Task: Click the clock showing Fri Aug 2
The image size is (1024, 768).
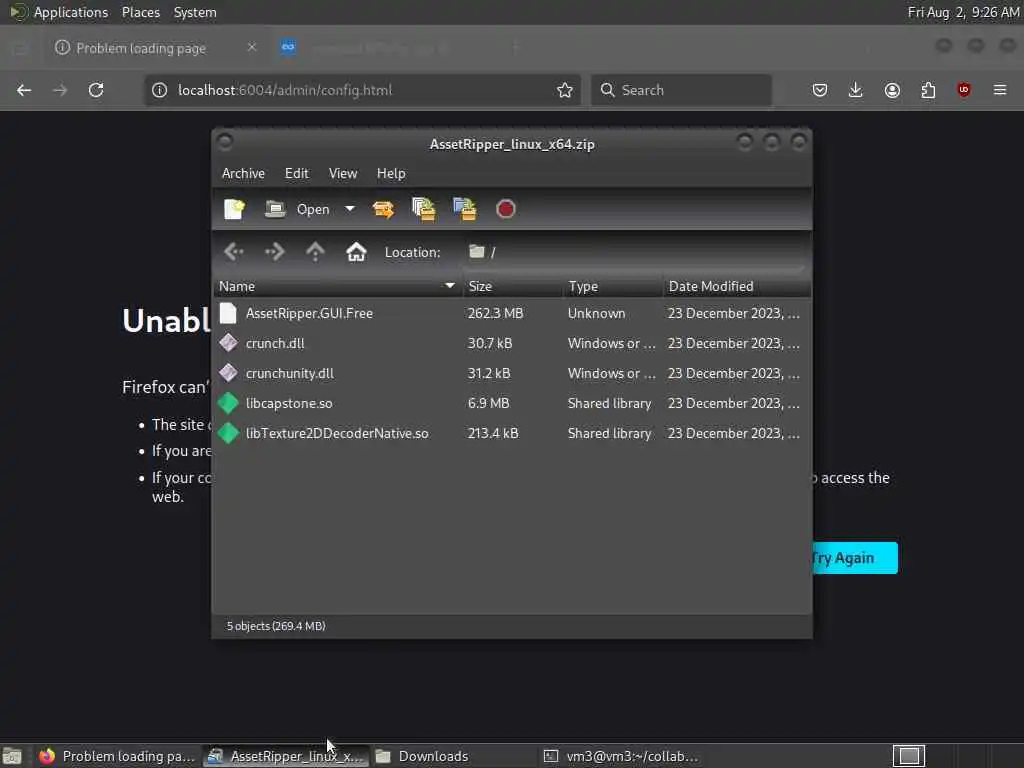Action: (x=963, y=12)
